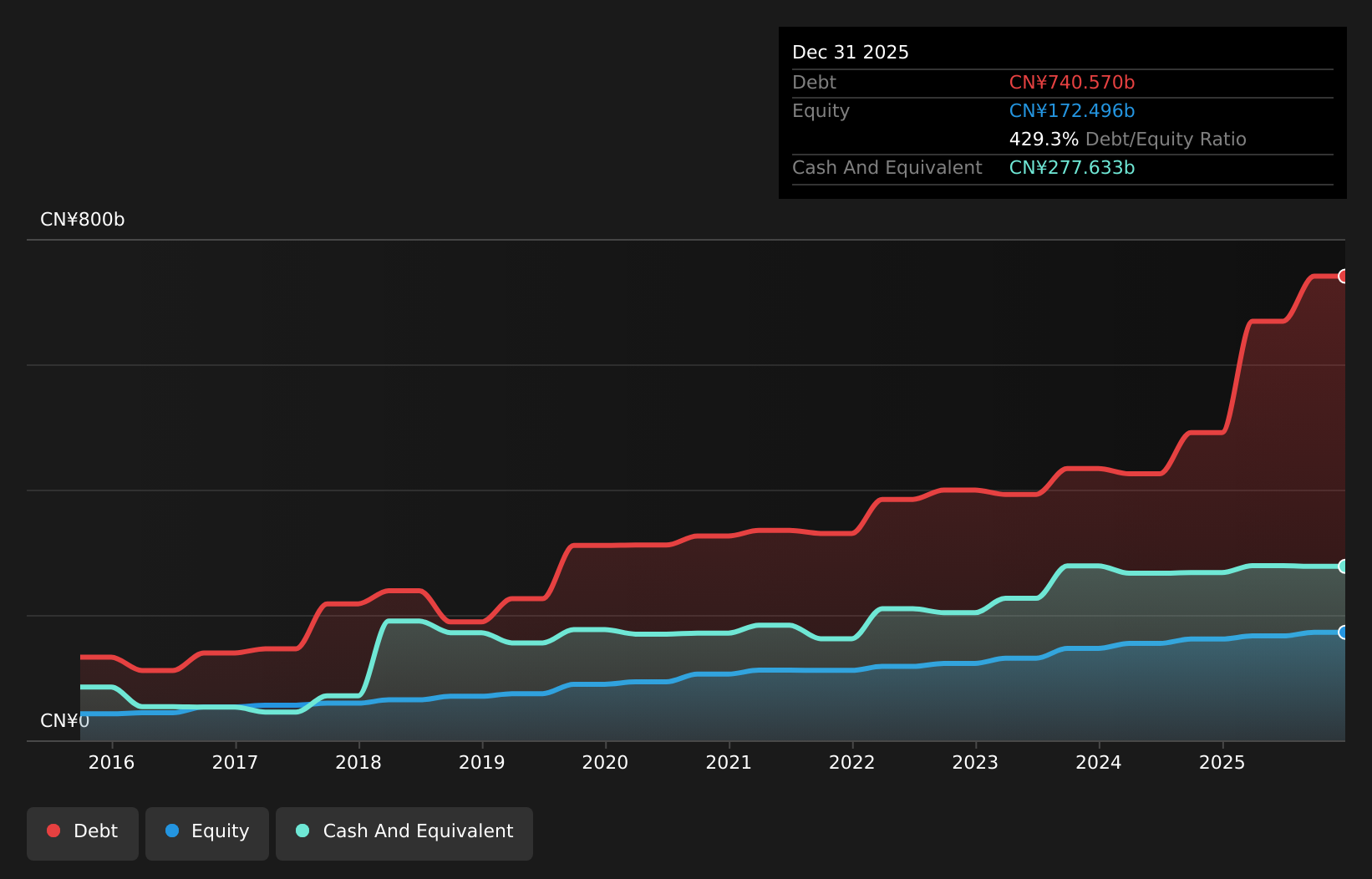Click the 2016 x-axis label
Screen dimensions: 1372x879
(x=112, y=763)
